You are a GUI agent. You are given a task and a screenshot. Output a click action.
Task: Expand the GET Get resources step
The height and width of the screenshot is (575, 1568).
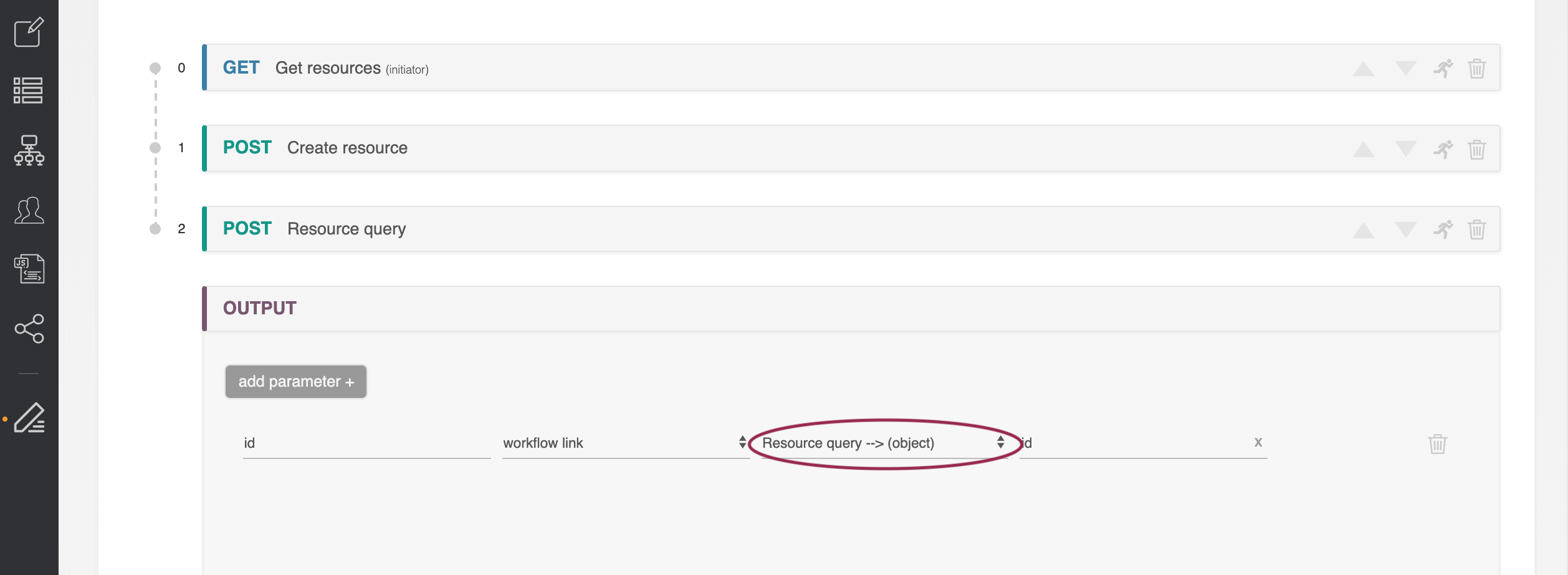coord(328,68)
